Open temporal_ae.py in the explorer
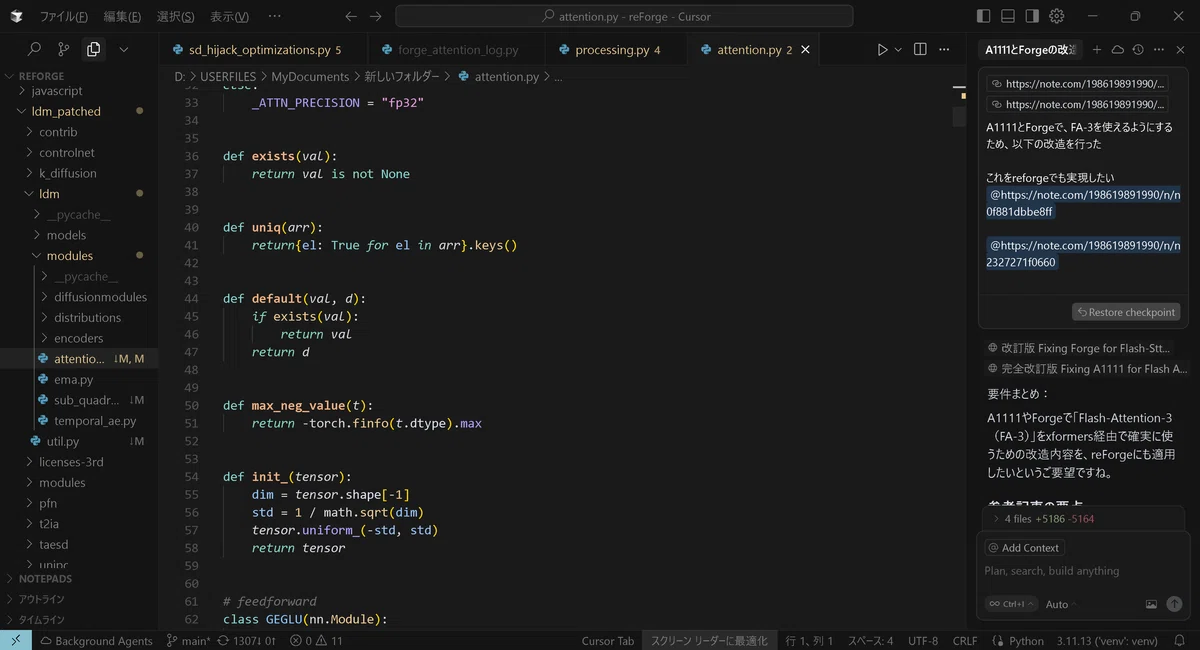The image size is (1200, 650). point(79,421)
